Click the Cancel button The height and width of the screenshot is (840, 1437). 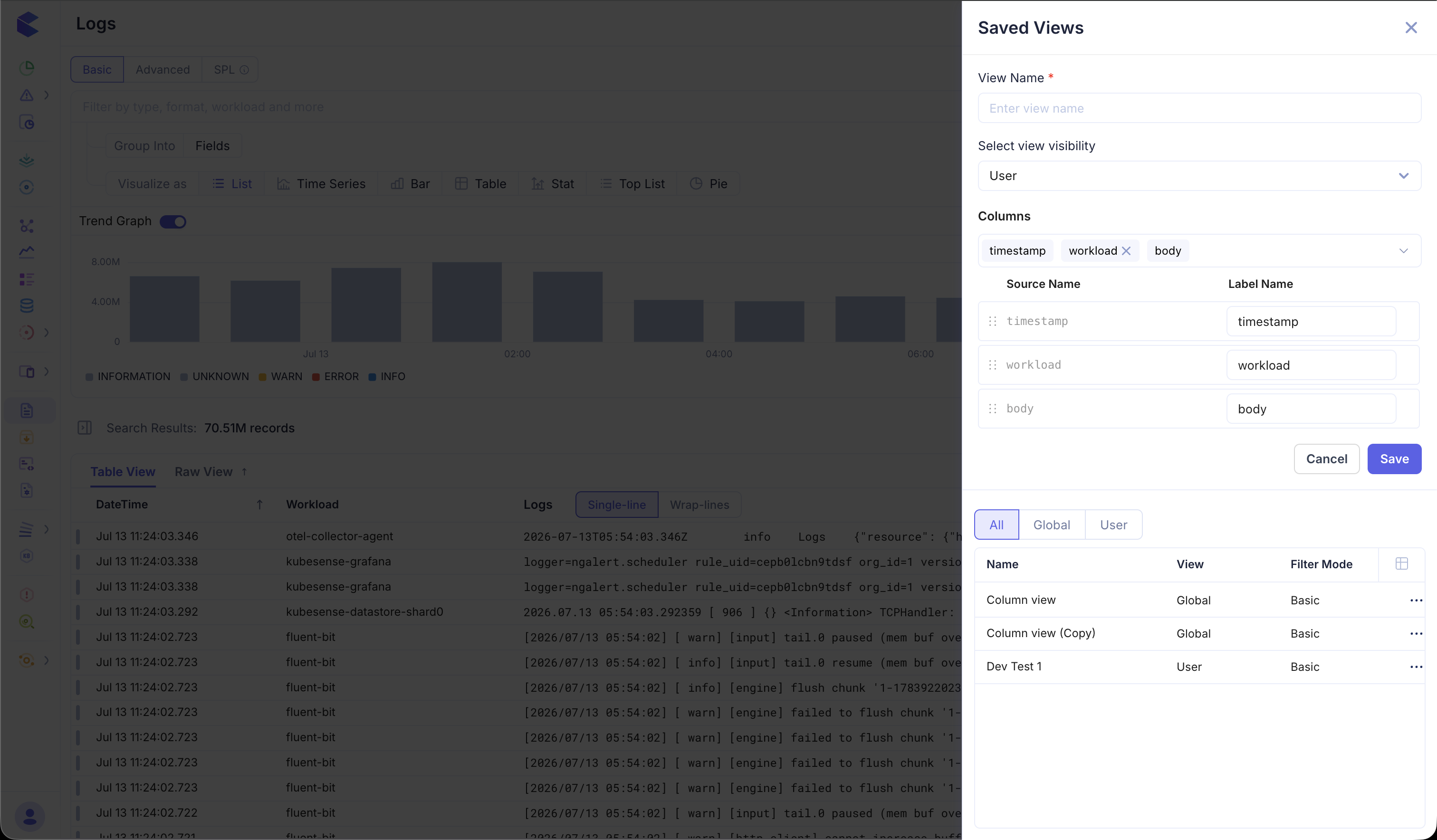click(x=1326, y=459)
